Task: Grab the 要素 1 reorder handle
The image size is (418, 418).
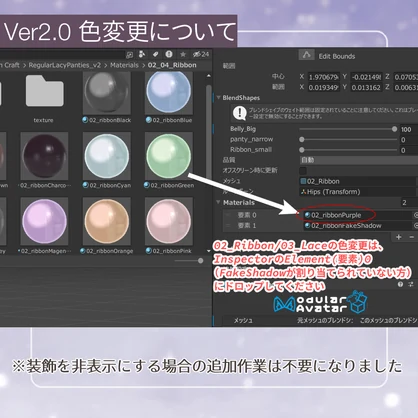Action: coord(228,226)
